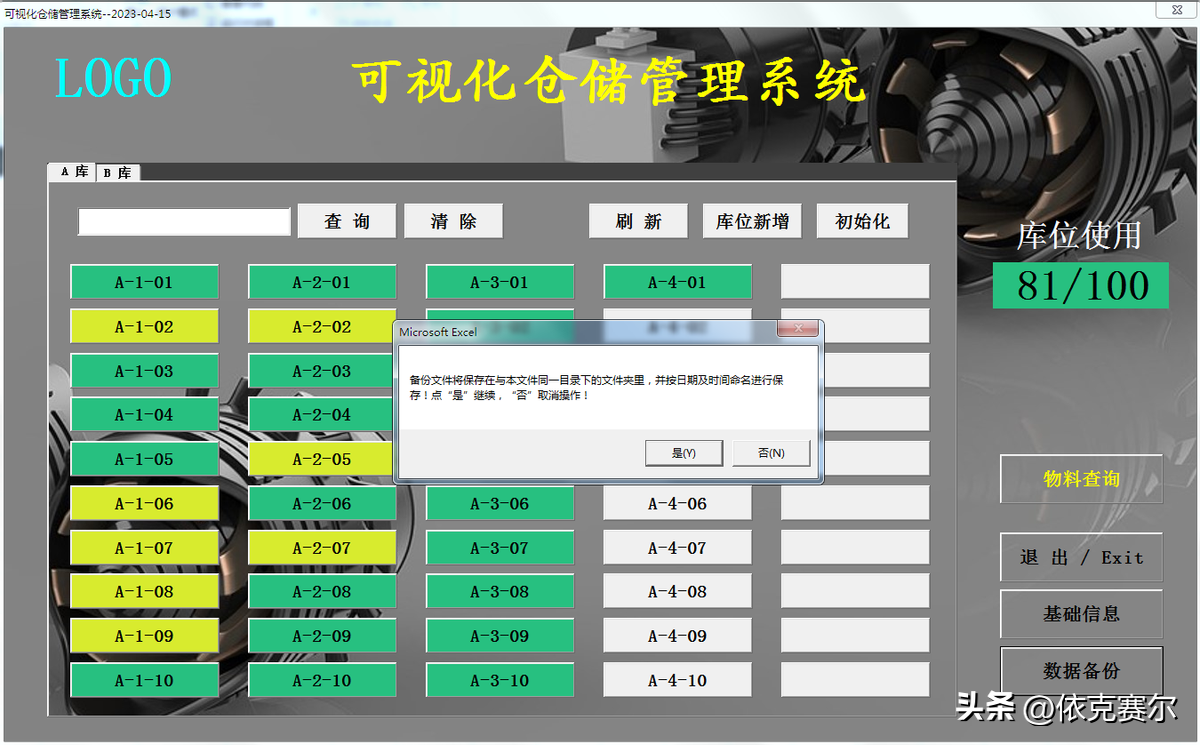Viewport: 1200px width, 745px height.
Task: Click the 库位使用 label
Action: coord(1079,235)
